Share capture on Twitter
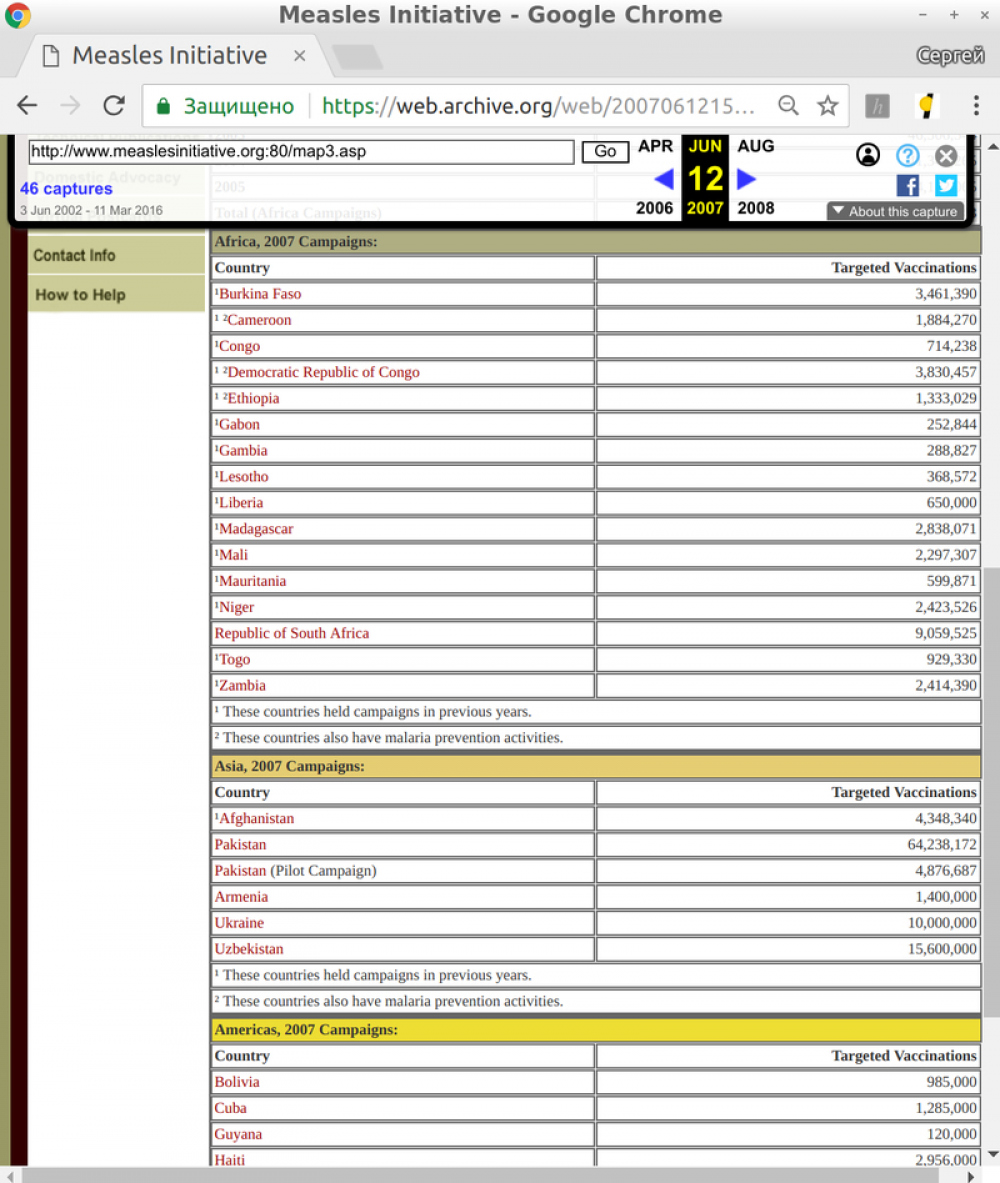1000x1183 pixels. click(x=946, y=185)
